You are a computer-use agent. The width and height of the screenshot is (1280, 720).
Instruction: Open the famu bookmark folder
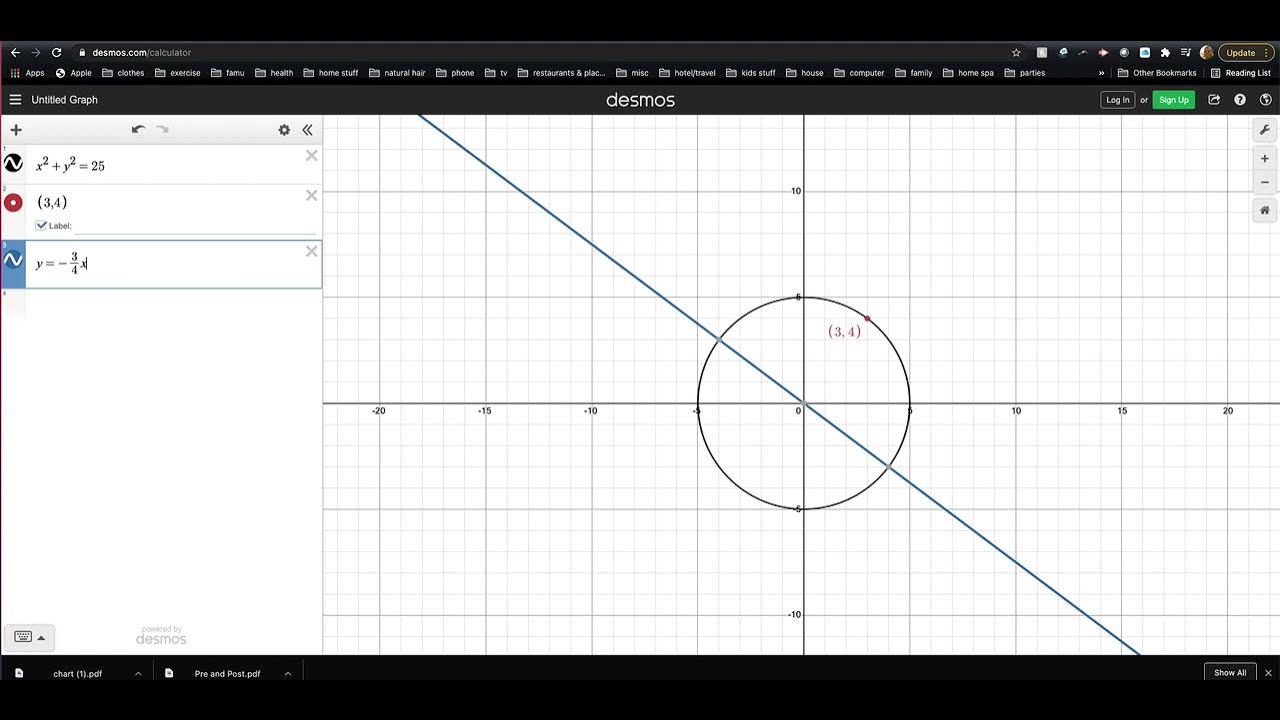(227, 73)
